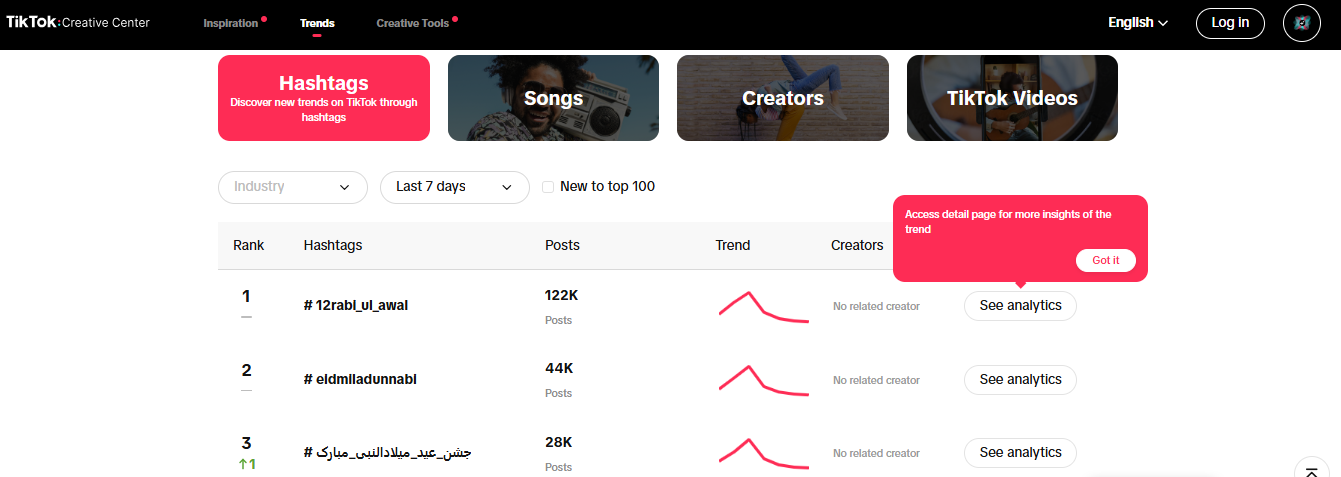Enable the New to top 100 checkbox

click(x=548, y=187)
